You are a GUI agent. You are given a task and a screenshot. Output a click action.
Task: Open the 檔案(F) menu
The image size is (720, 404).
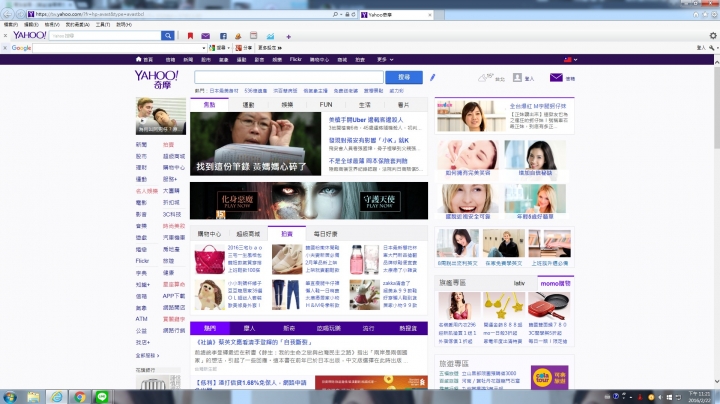coord(11,25)
